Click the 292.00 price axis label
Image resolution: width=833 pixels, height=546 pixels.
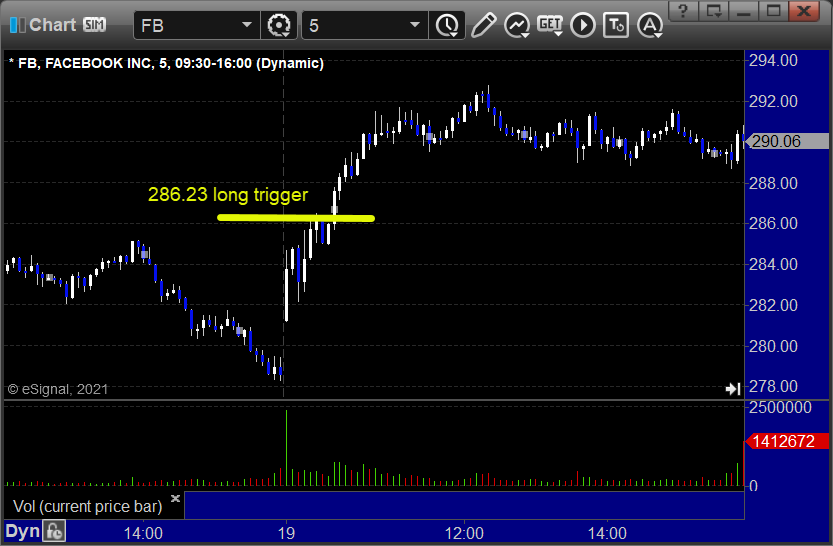coord(773,101)
